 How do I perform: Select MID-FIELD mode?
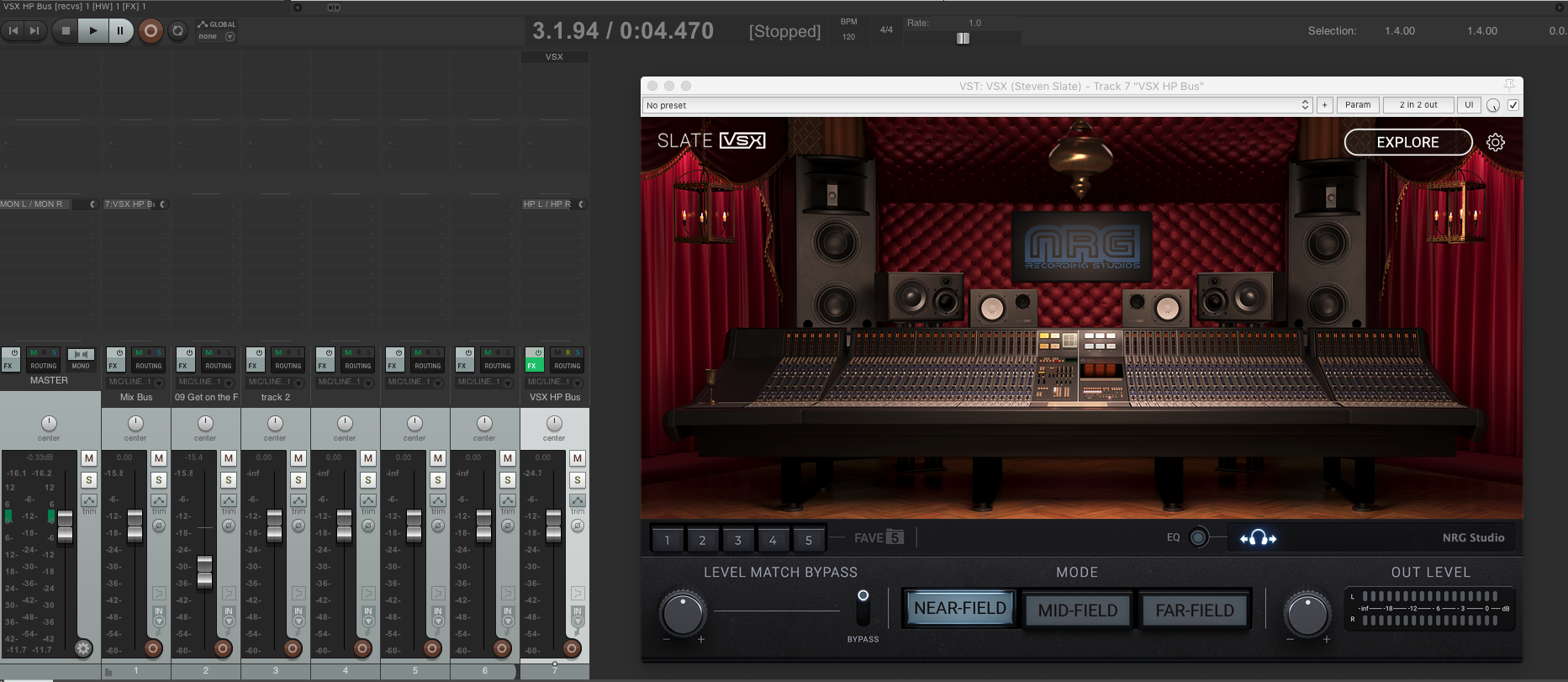tap(1078, 610)
